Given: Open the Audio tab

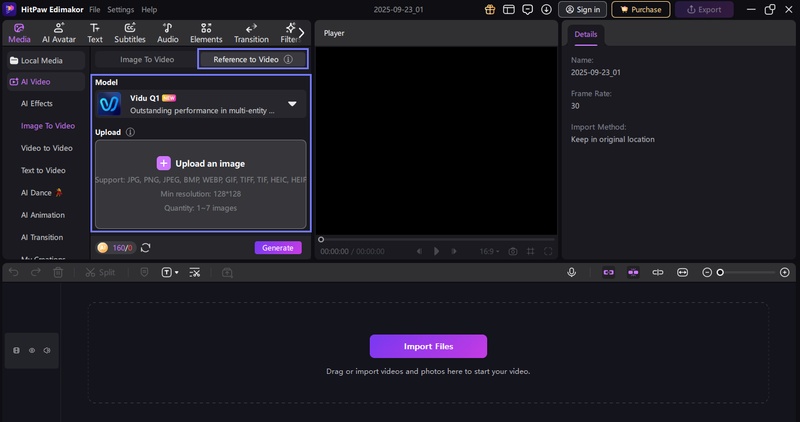Looking at the screenshot, I should [167, 33].
